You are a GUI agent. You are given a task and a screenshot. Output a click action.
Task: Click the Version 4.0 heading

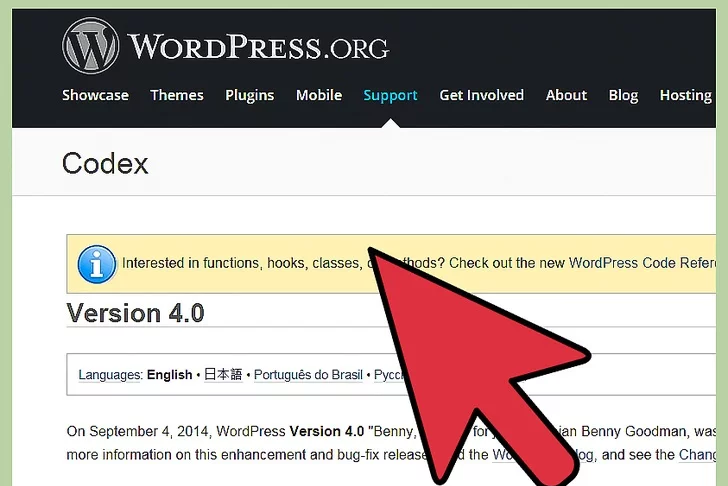pyautogui.click(x=135, y=313)
